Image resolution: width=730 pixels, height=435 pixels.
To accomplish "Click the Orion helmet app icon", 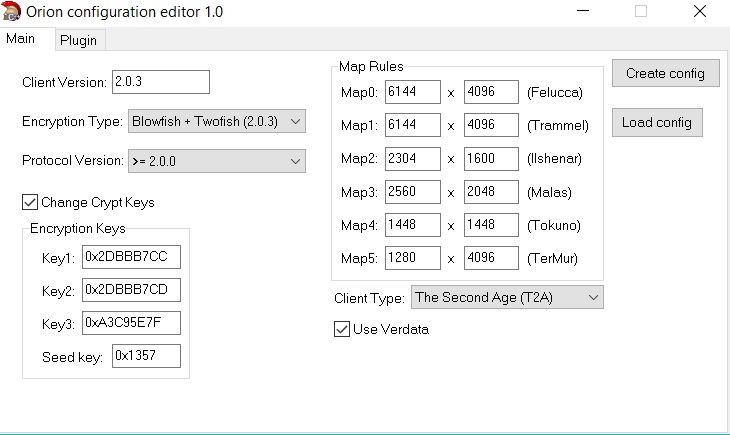I will tap(11, 12).
